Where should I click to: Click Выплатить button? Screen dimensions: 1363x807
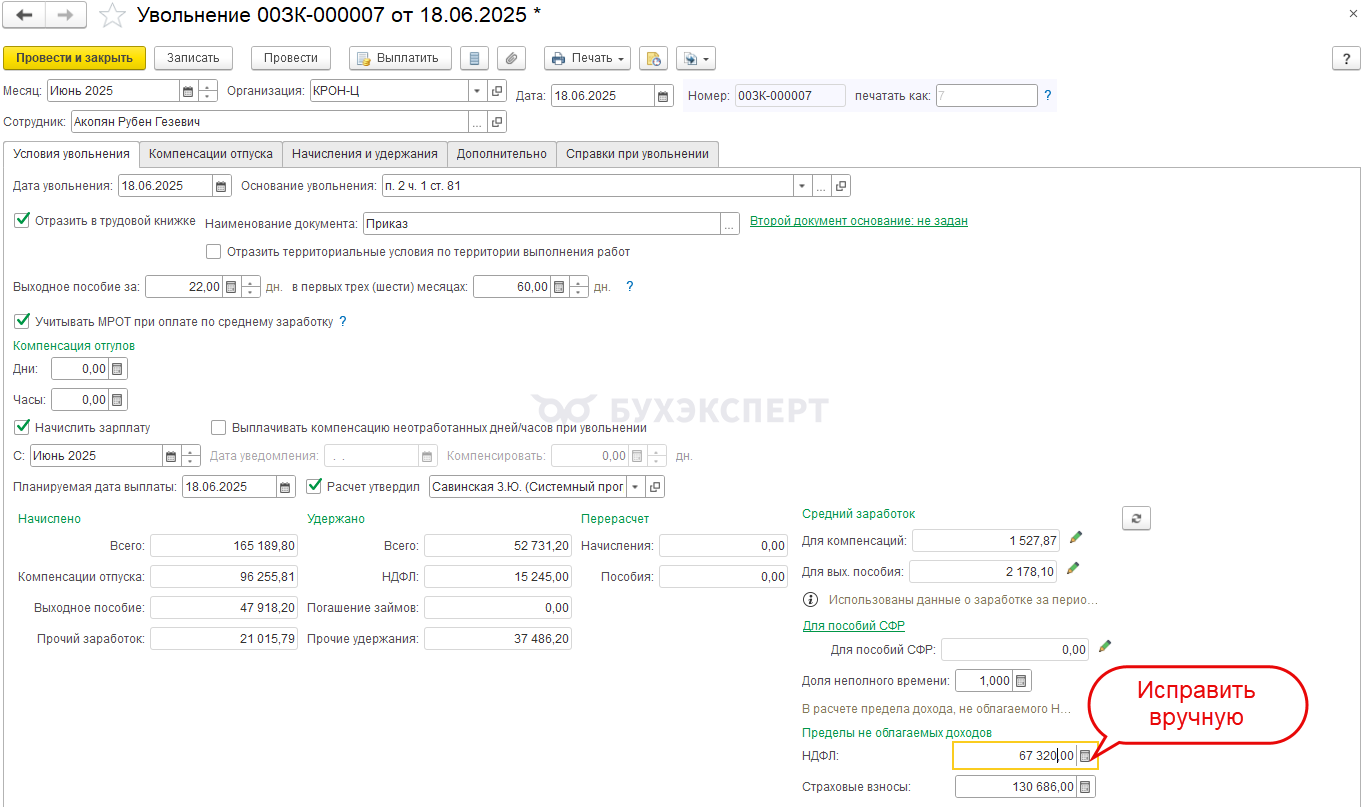click(401, 58)
